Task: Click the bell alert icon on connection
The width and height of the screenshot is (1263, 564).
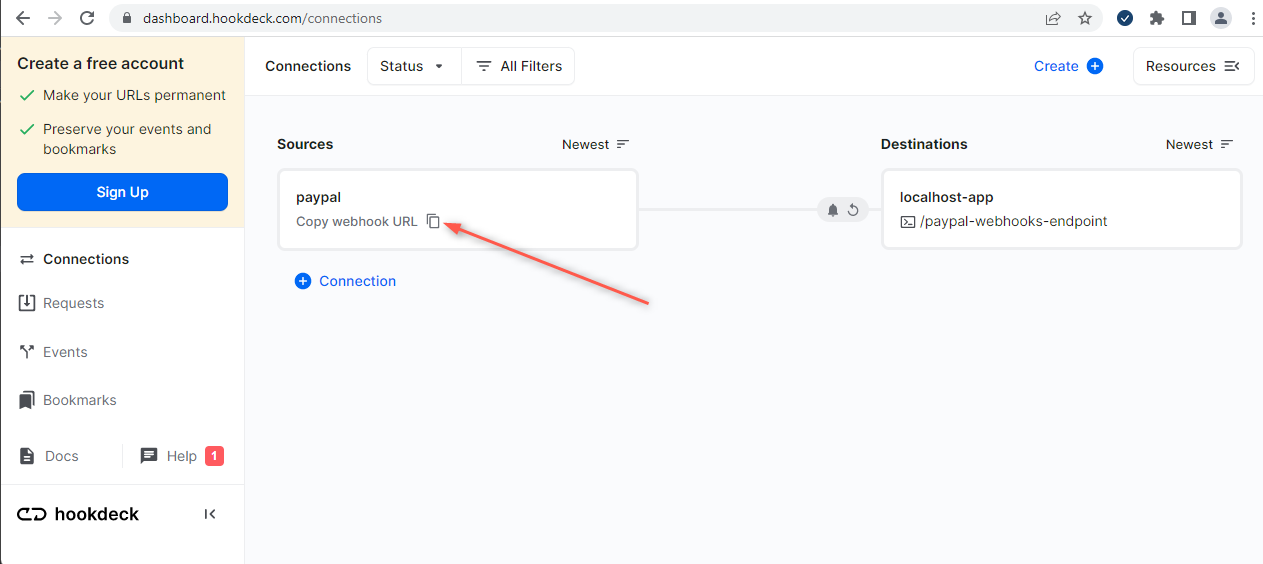Action: tap(833, 210)
